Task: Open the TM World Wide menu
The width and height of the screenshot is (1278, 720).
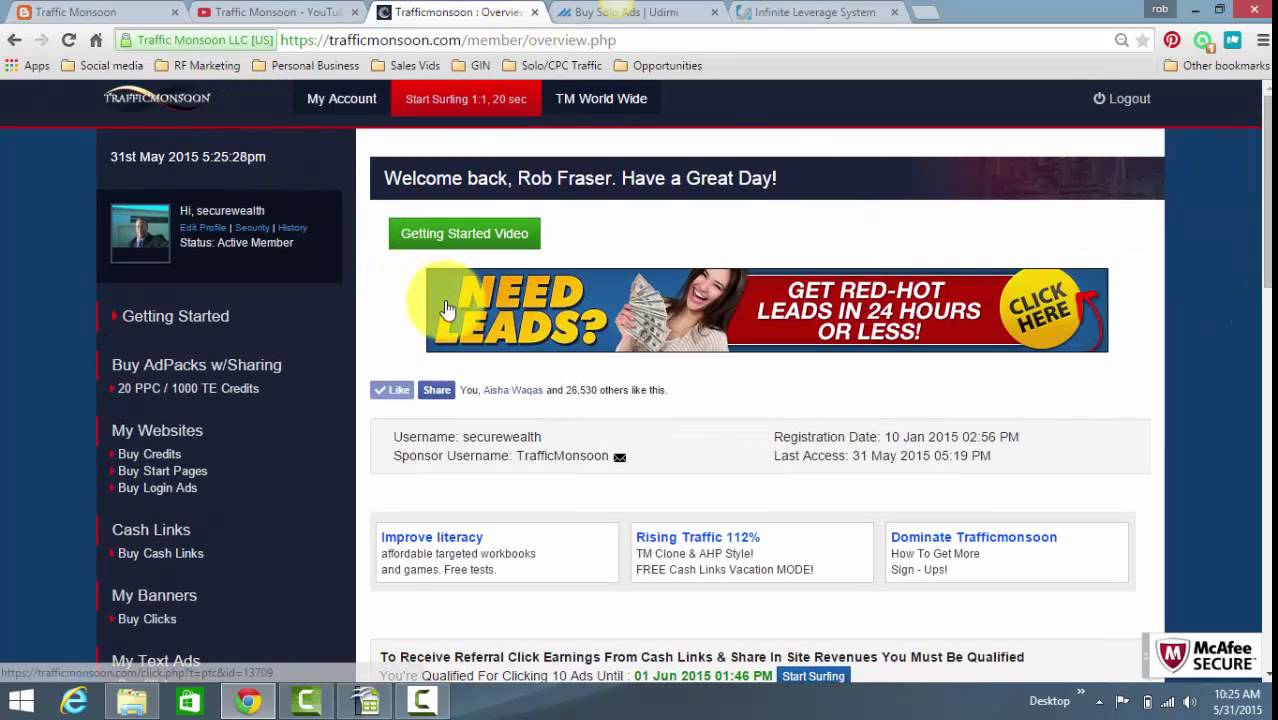Action: pyautogui.click(x=601, y=99)
